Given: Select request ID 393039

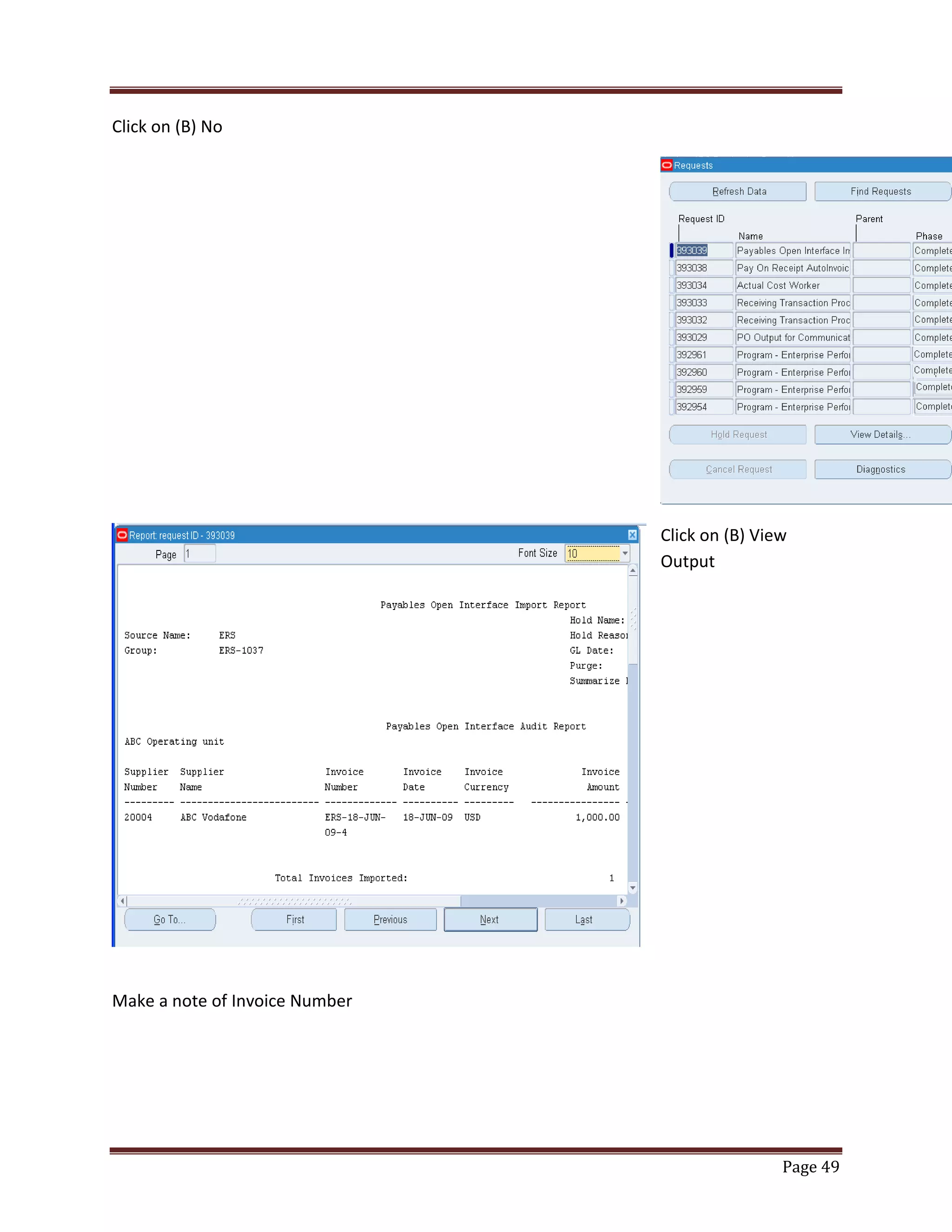Looking at the screenshot, I should 704,251.
